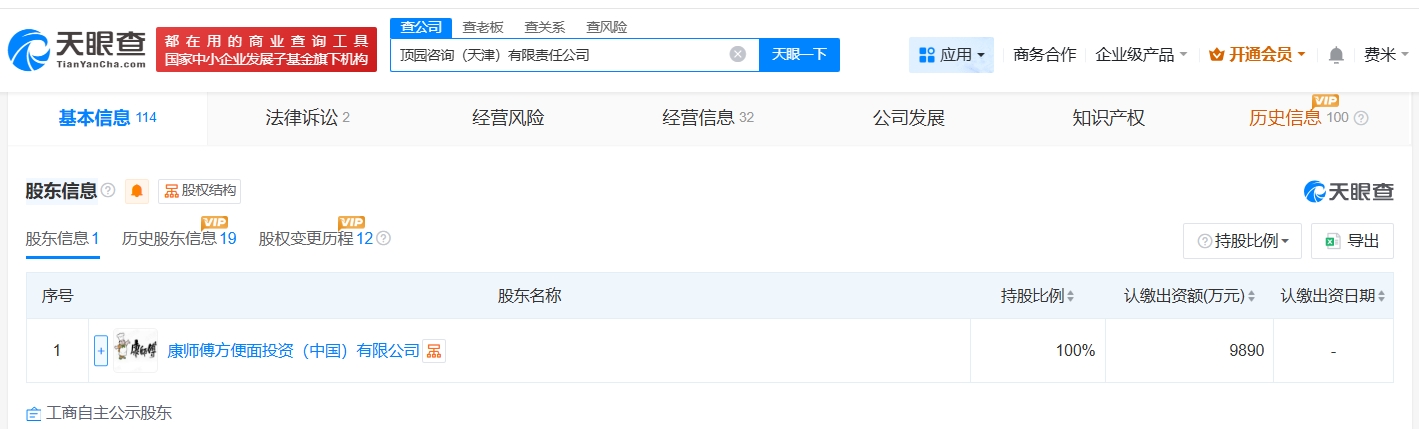
Task: Click help icon next to 历史信息 tab
Action: pyautogui.click(x=1361, y=118)
